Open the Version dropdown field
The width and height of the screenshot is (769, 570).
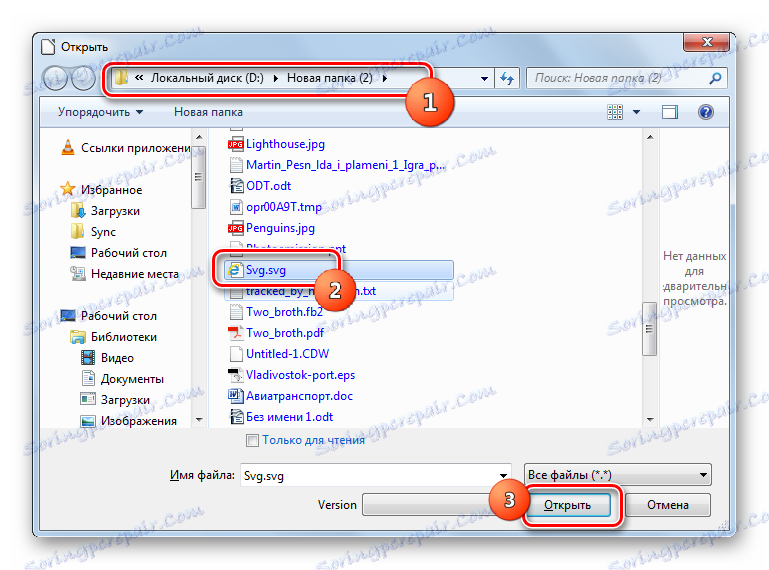(x=429, y=505)
